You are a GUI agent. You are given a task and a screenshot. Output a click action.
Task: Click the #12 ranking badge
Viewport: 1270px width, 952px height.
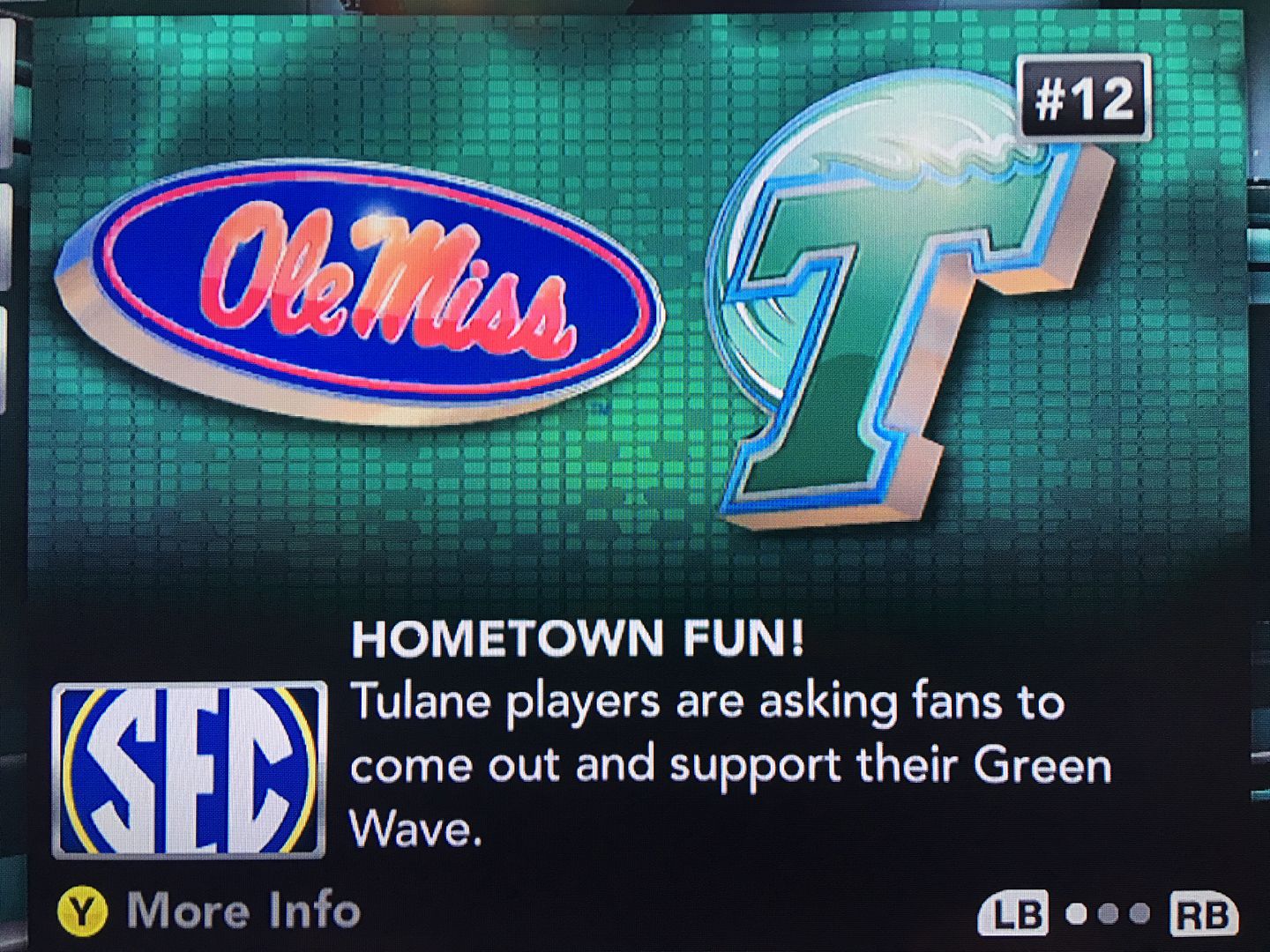[x=1084, y=98]
